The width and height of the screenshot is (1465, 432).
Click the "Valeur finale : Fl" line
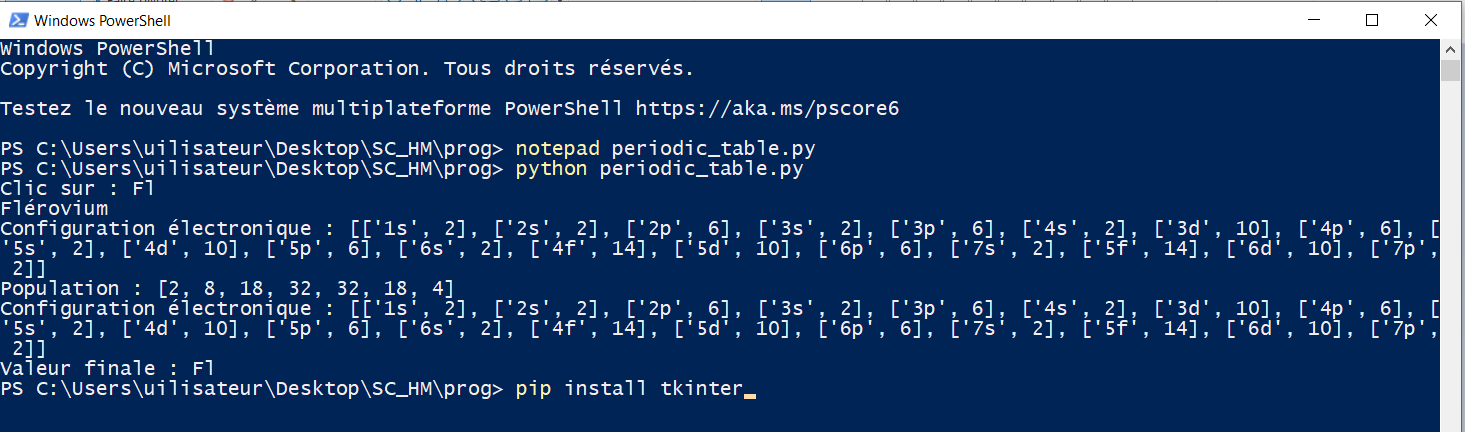[108, 368]
